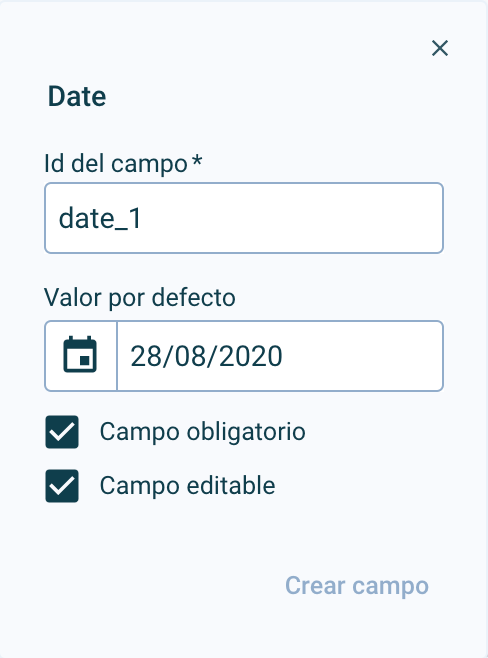The width and height of the screenshot is (488, 658).
Task: Uncheck the Campo editable checkbox
Action: coord(62,486)
